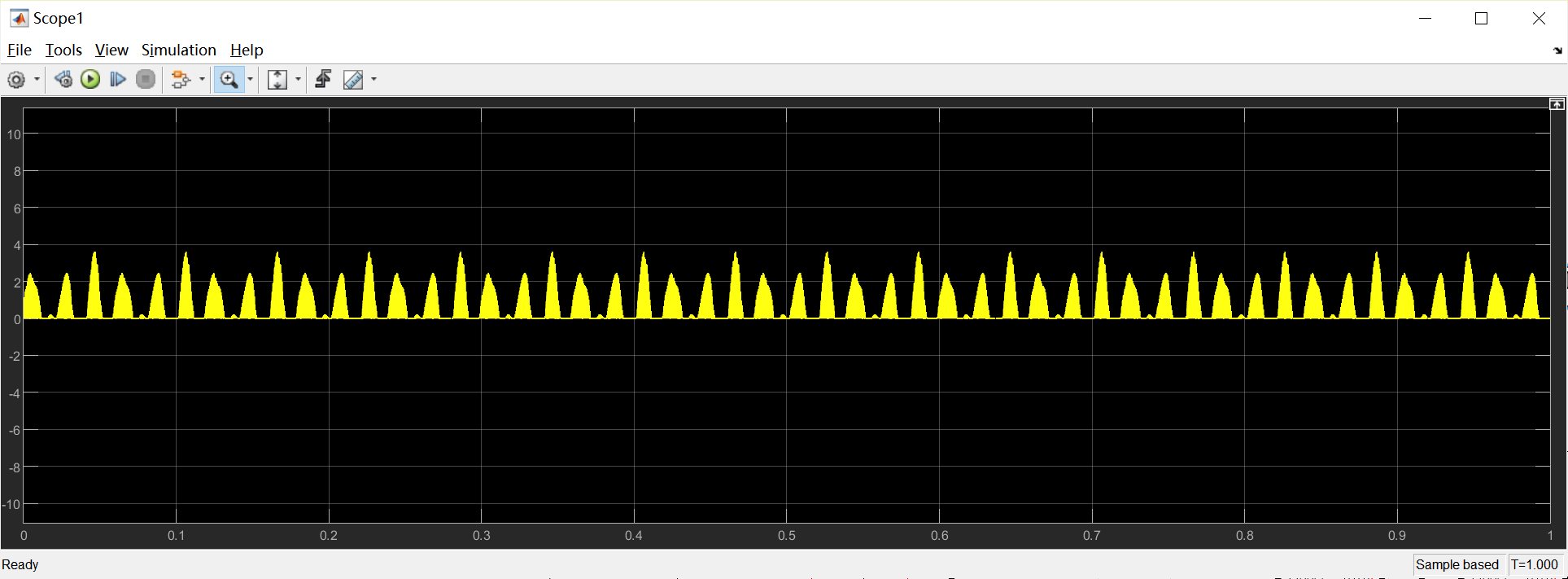Image resolution: width=1568 pixels, height=579 pixels.
Task: Click the grey Stop simulation button
Action: coord(146,80)
